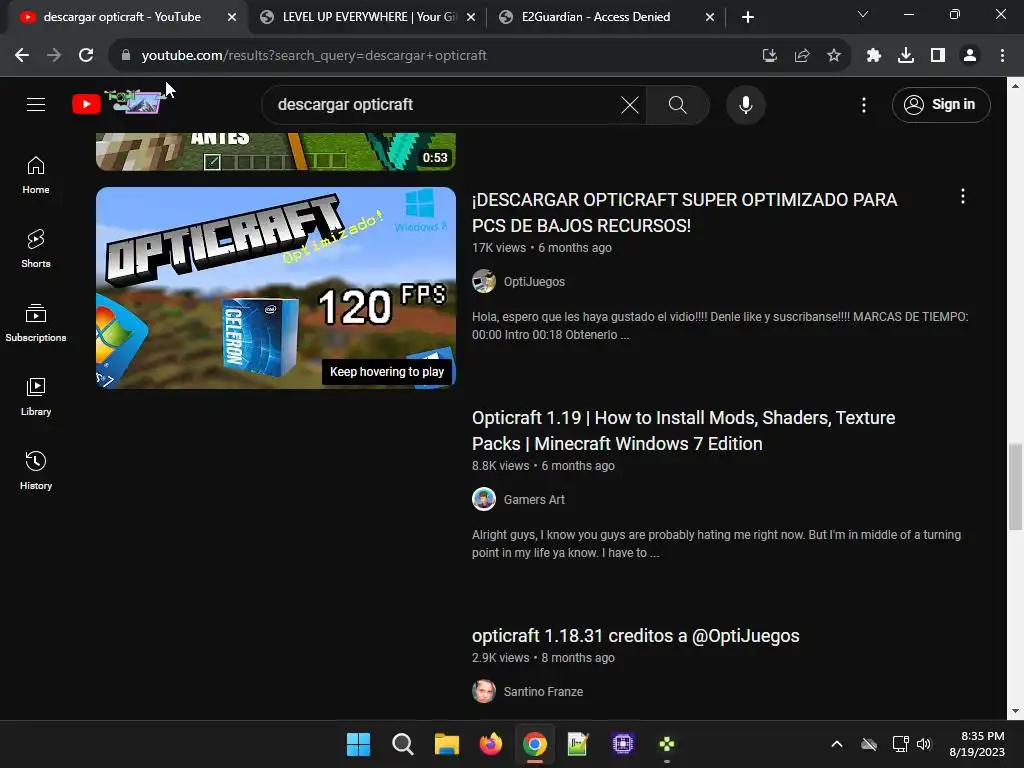Image resolution: width=1024 pixels, height=768 pixels.
Task: Open the OptiJuegos channel link
Action: pos(534,281)
